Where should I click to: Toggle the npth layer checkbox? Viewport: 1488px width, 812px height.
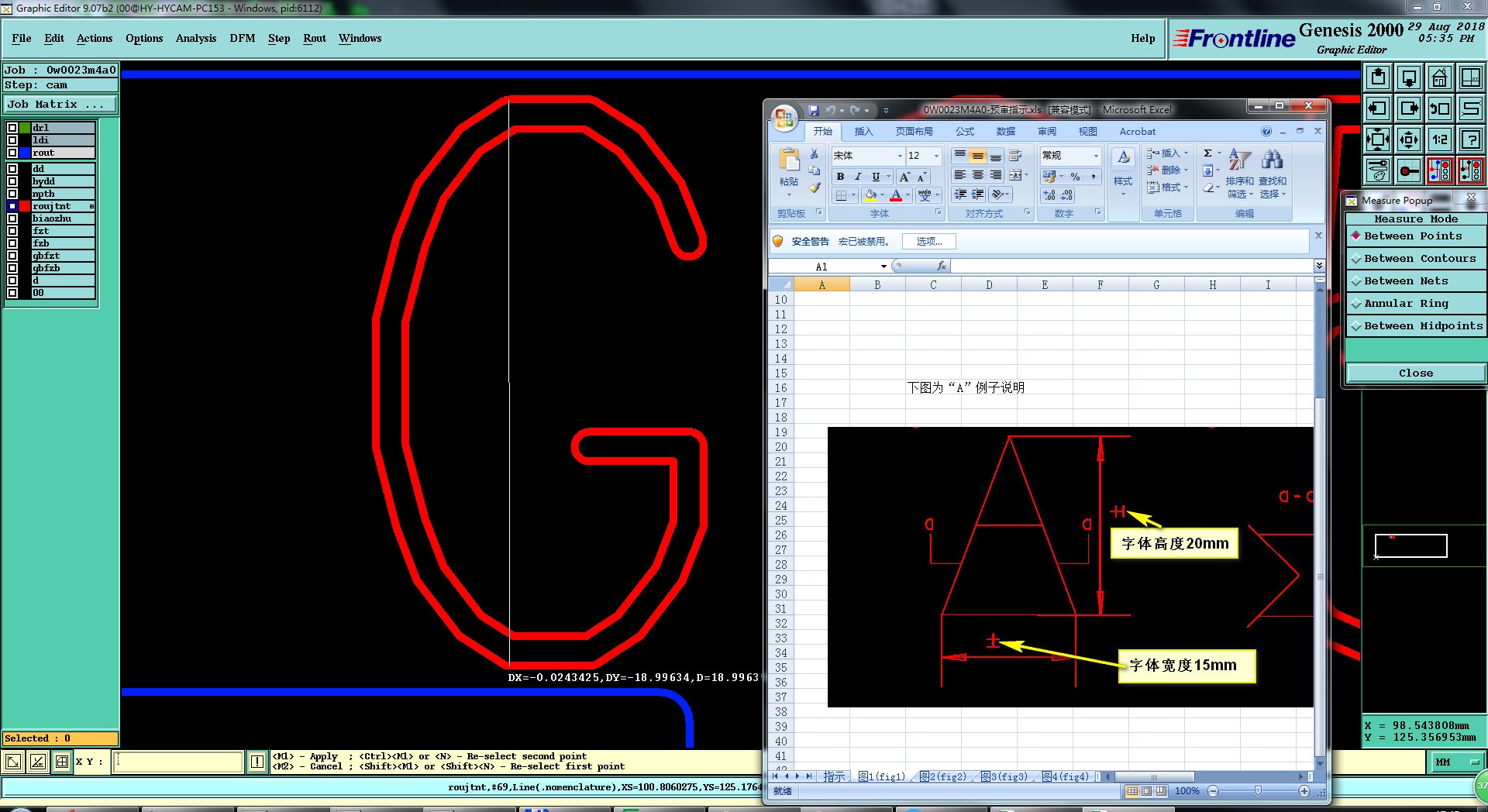coord(12,194)
